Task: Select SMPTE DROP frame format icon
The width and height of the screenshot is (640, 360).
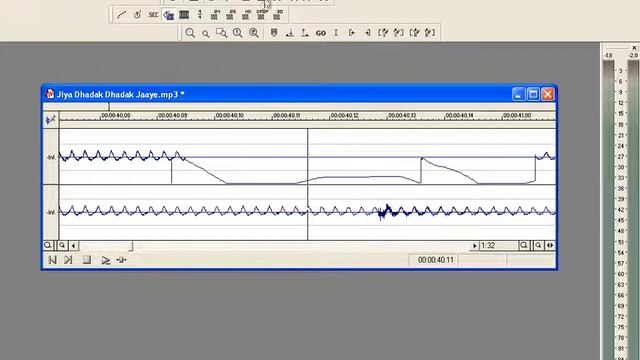Action: (x=262, y=15)
